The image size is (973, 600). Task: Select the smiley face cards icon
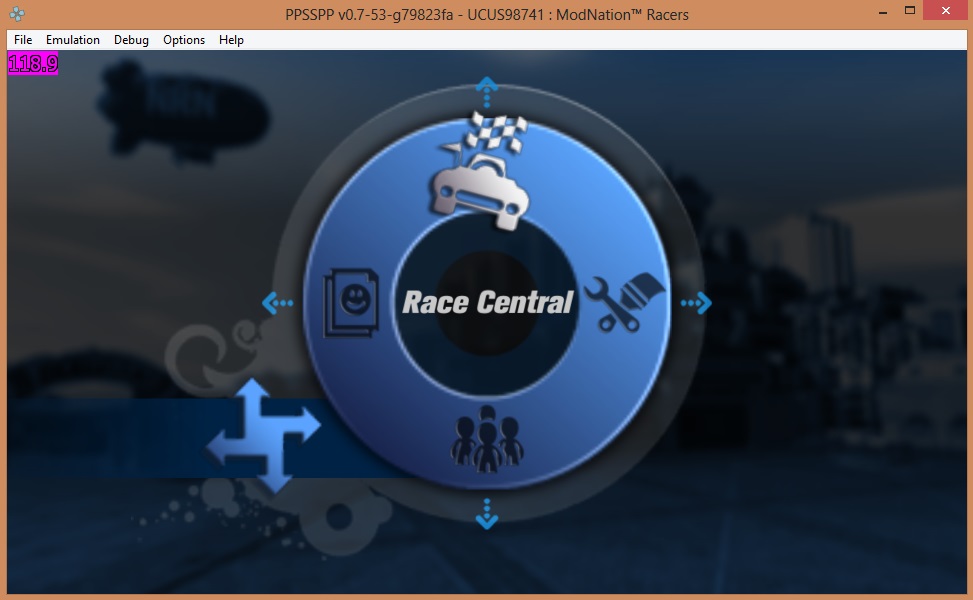tap(351, 302)
